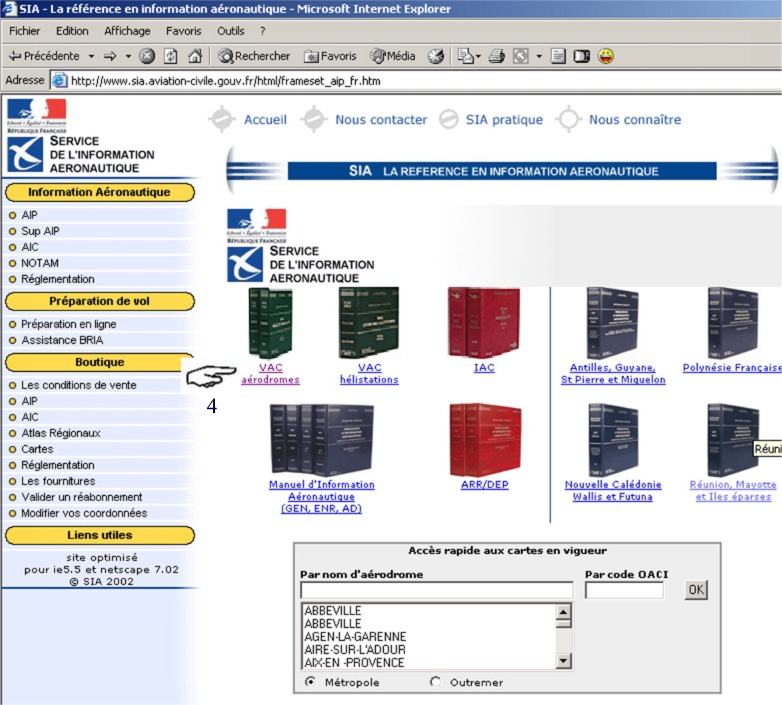This screenshot has height=705, width=782.
Task: Open the Edit icon dropdown arrow
Action: coord(539,56)
